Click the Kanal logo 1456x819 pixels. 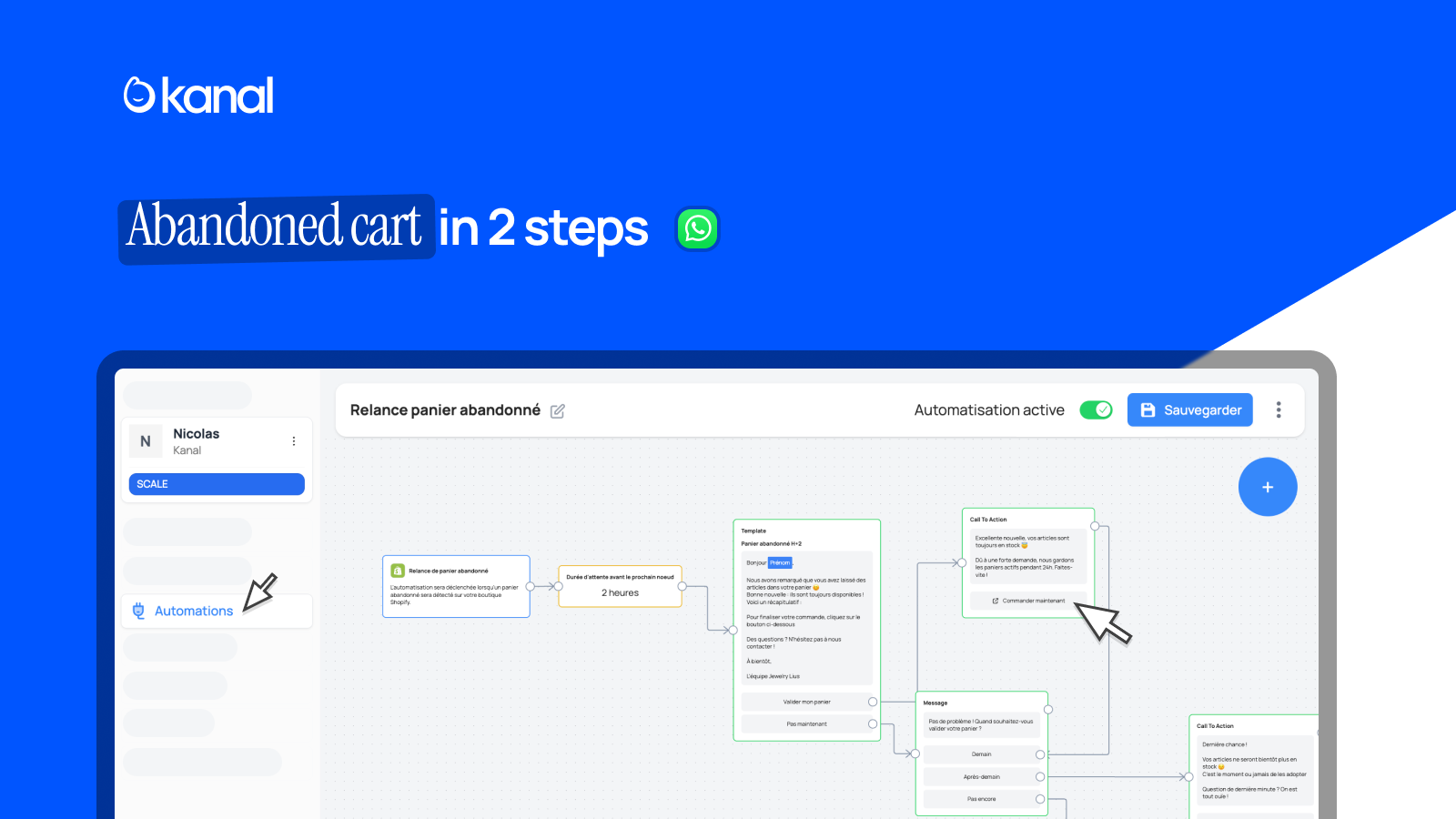(x=198, y=96)
